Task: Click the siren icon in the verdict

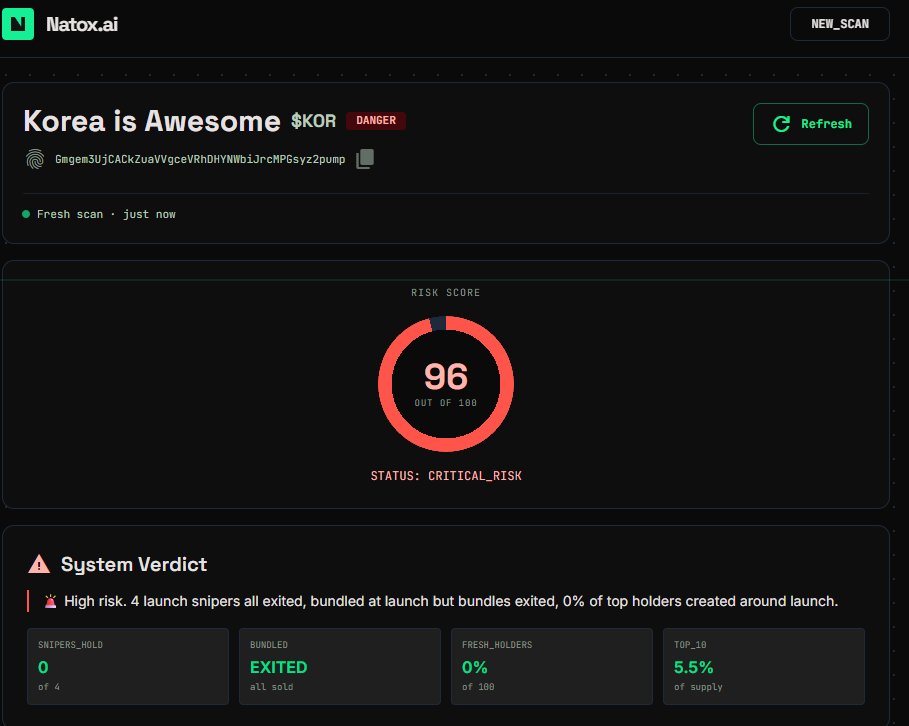Action: (50, 601)
